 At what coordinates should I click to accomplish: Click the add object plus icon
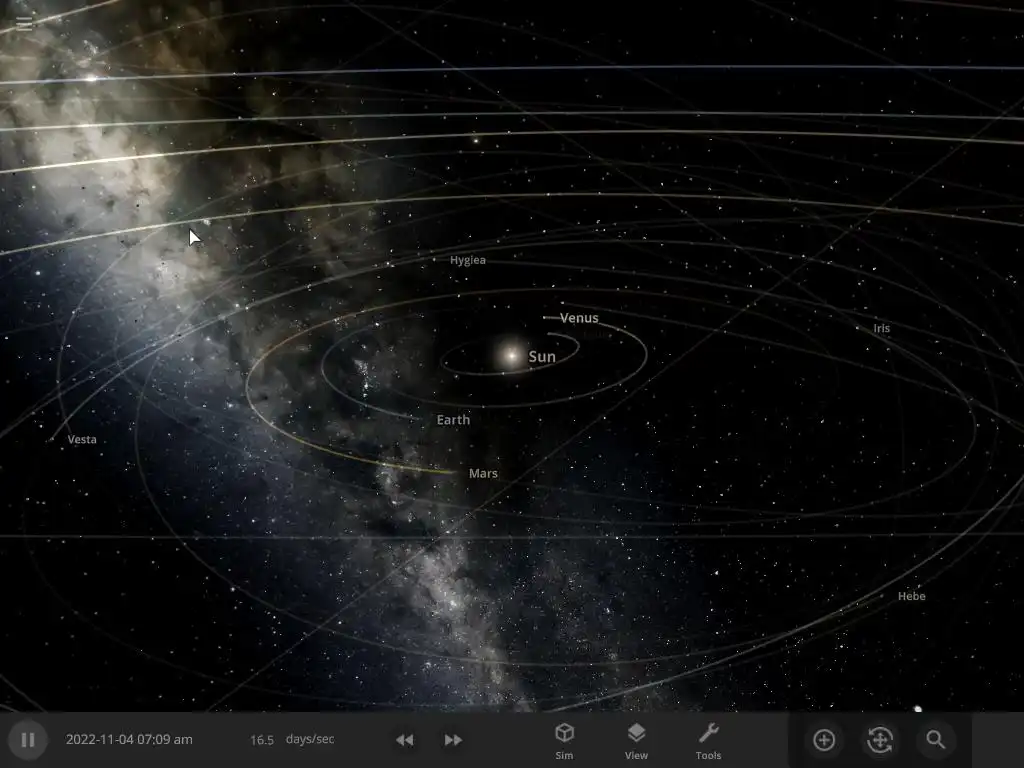[x=824, y=740]
